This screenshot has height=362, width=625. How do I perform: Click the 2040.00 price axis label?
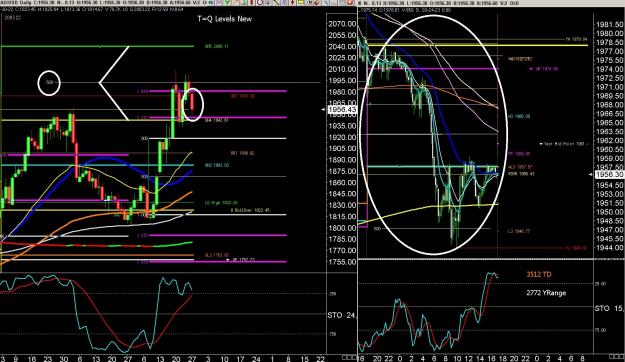coord(342,47)
